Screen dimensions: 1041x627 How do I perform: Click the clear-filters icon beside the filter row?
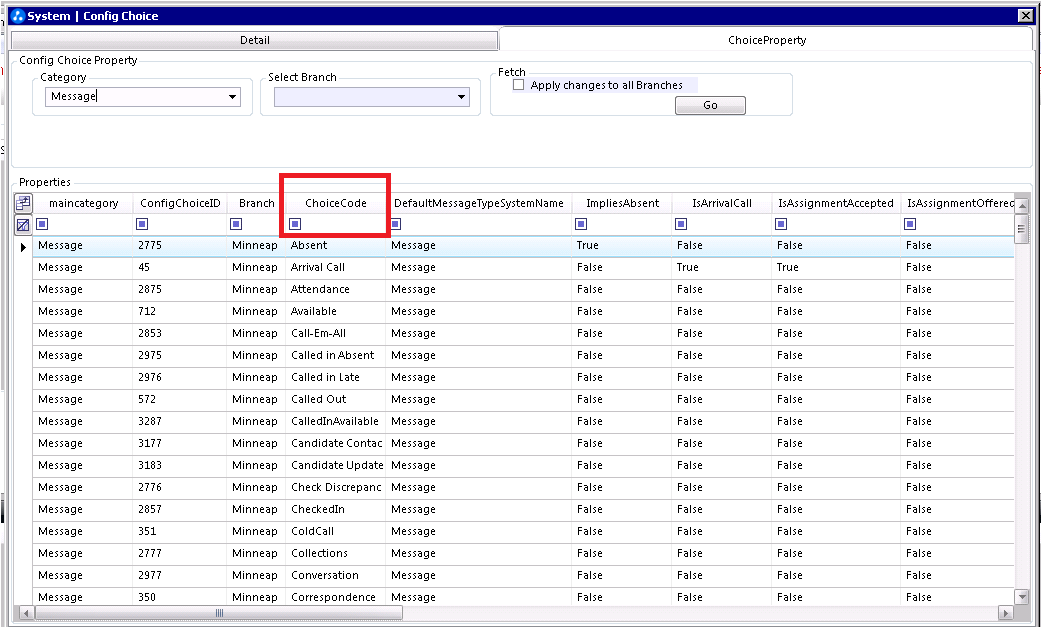tap(23, 225)
